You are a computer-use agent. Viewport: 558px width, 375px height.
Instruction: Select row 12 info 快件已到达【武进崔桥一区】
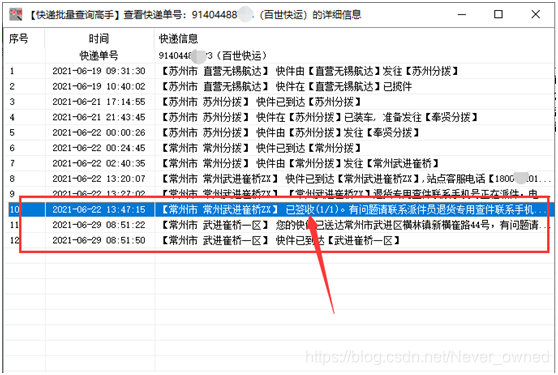pos(281,241)
